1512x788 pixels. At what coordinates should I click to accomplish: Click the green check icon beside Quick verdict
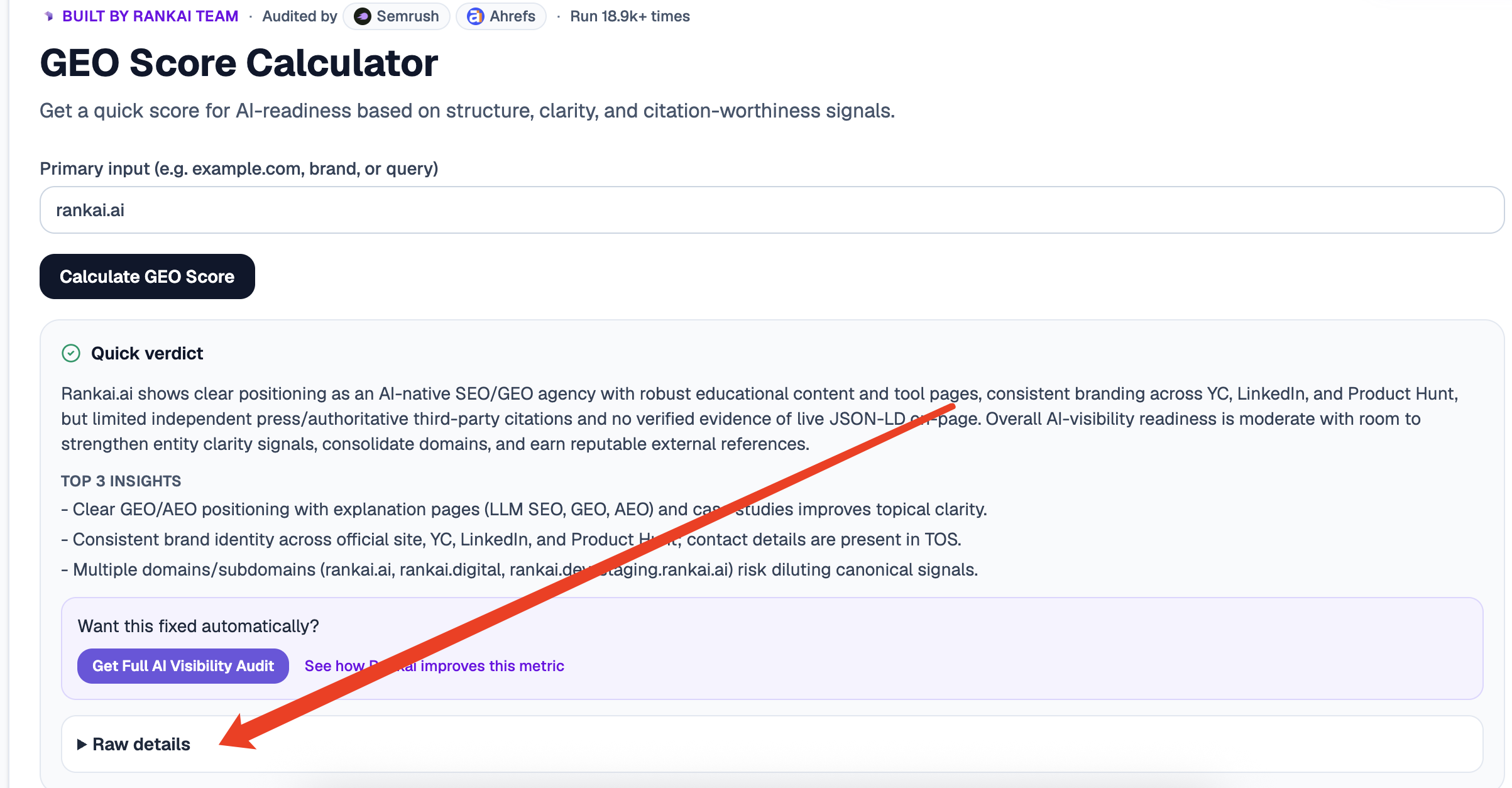(71, 353)
